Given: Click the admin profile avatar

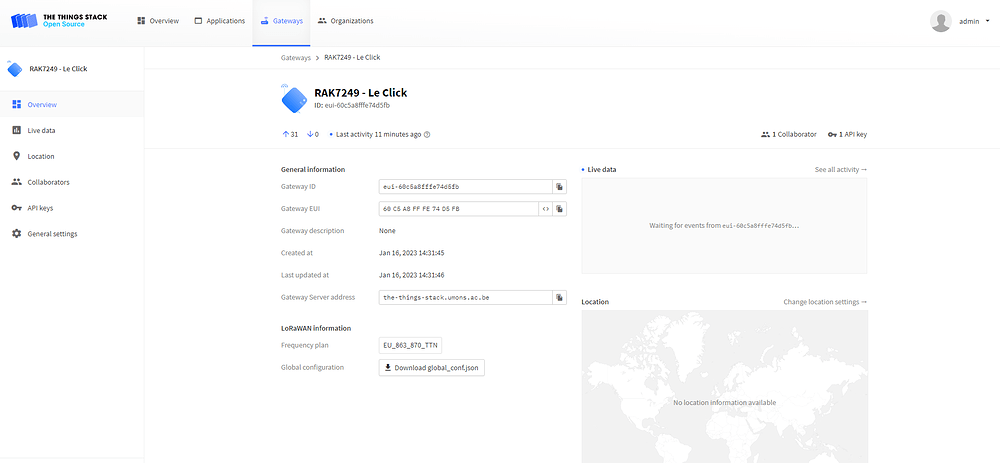Looking at the screenshot, I should 941,21.
